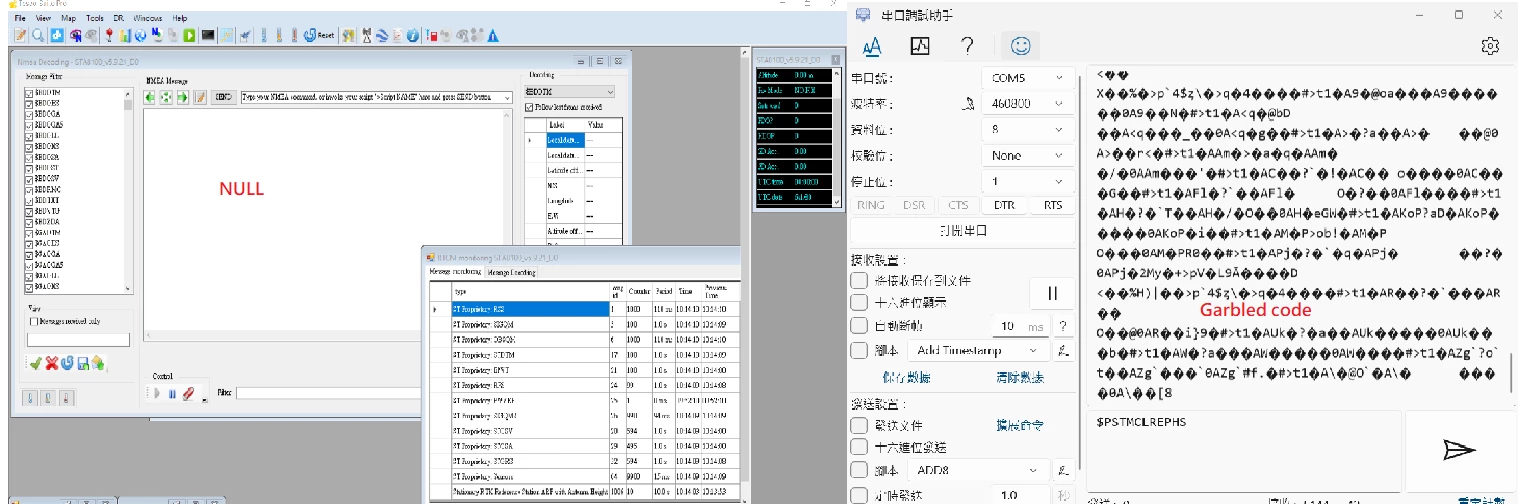The height and width of the screenshot is (504, 1518).
Task: Click the question mark help icon in serial assistant header
Action: pos(967,45)
